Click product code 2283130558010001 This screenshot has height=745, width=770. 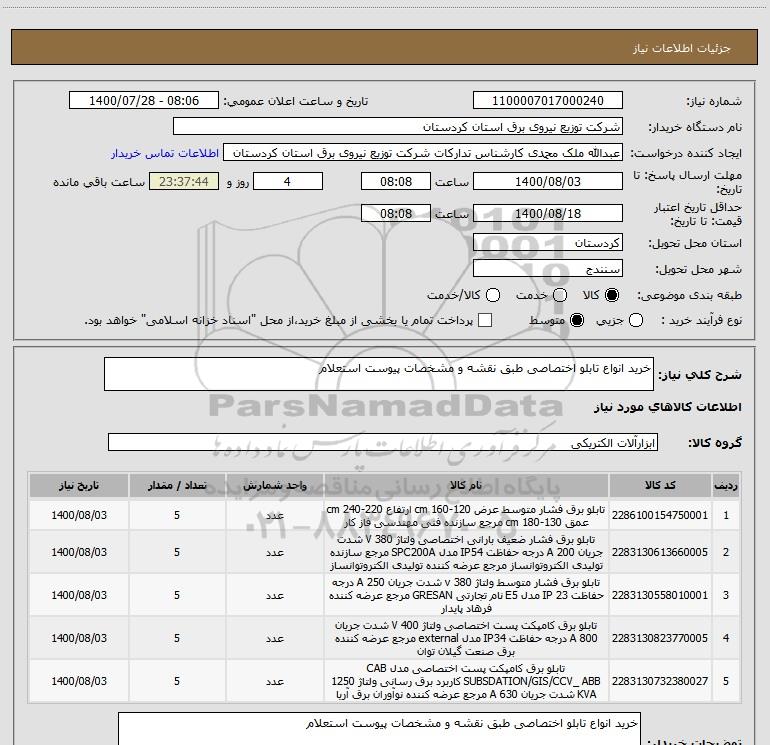click(660, 595)
